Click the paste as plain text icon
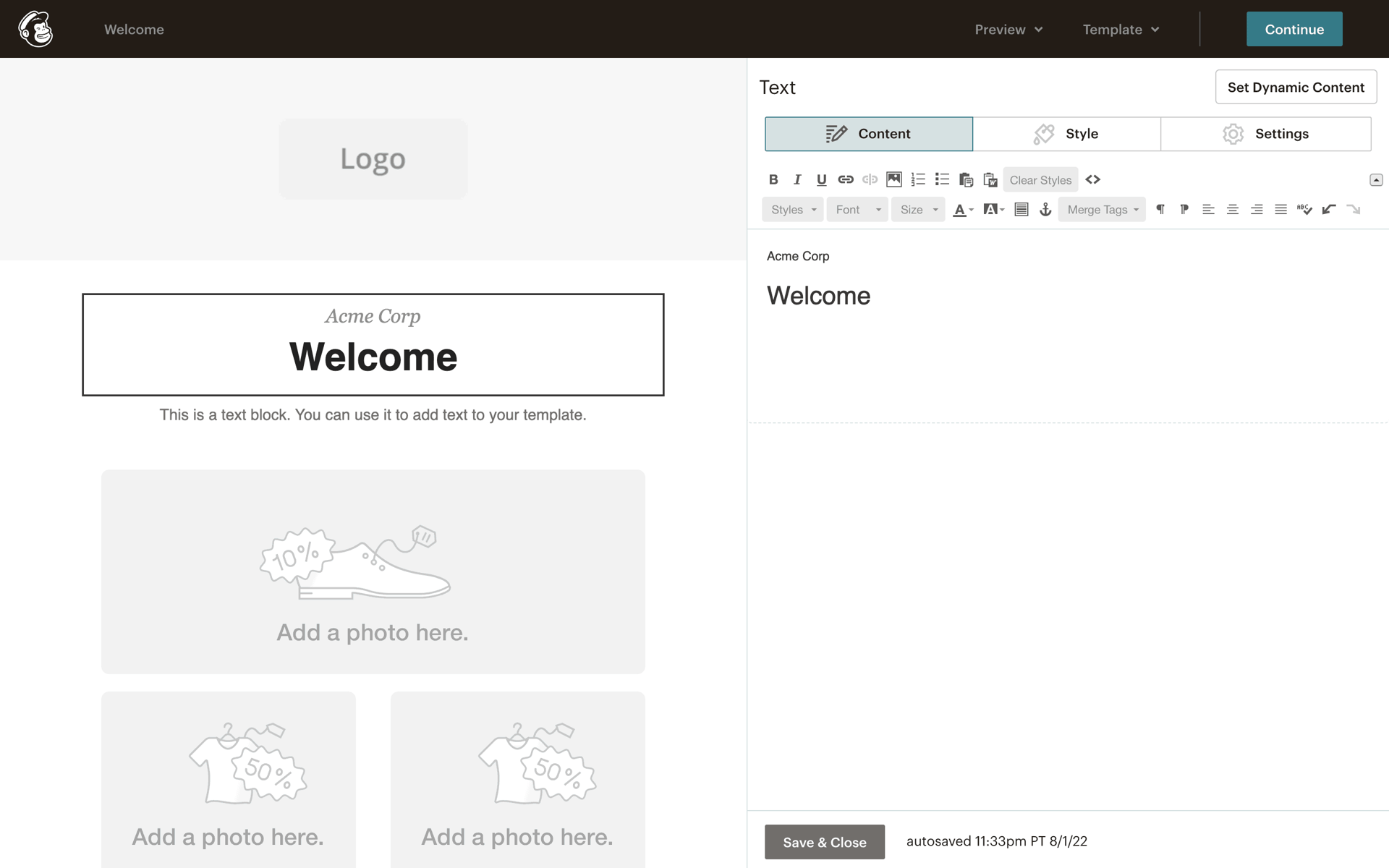The image size is (1389, 868). point(967,179)
